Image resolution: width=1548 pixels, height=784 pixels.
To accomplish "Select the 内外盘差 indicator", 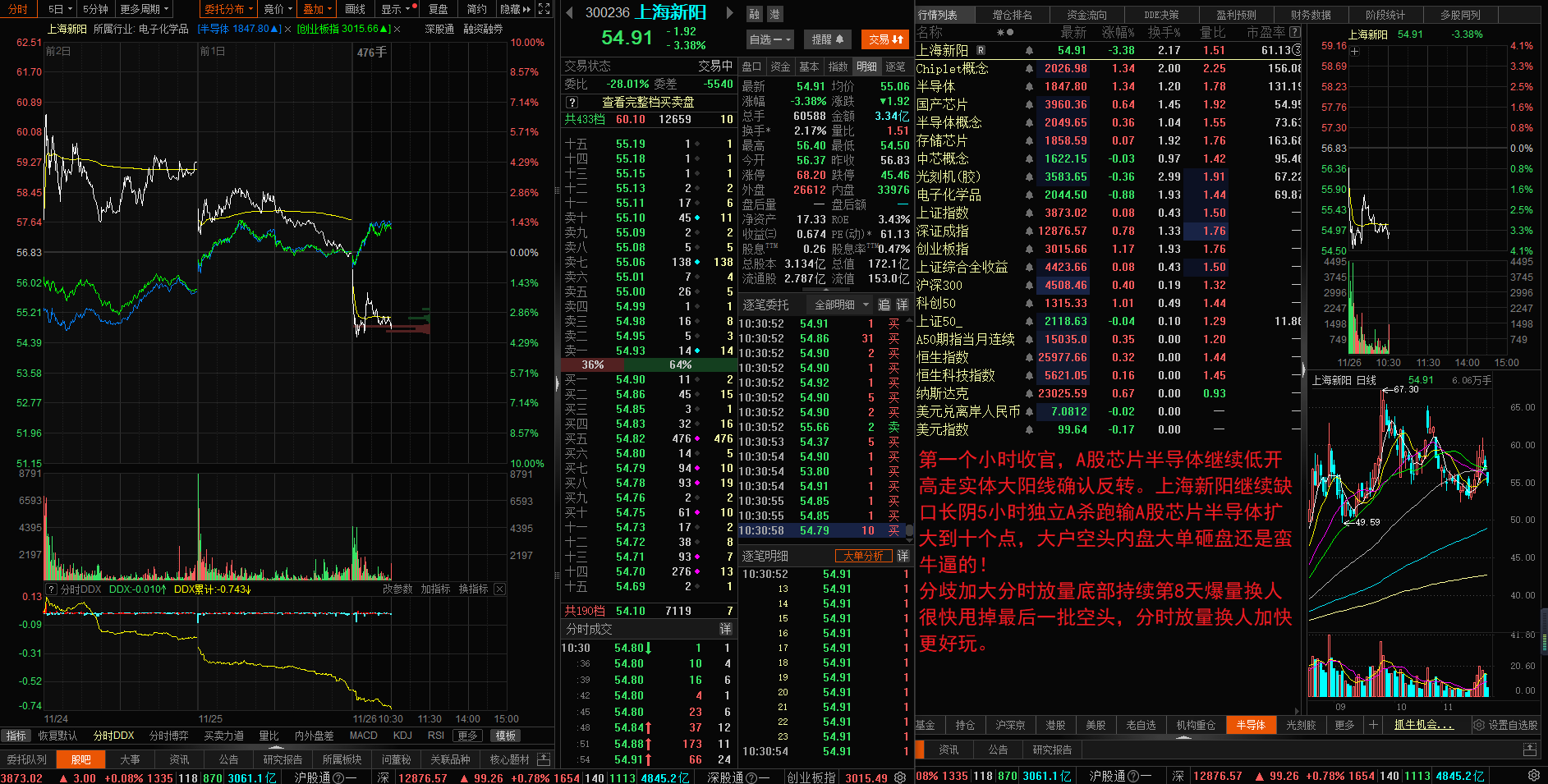I will pyautogui.click(x=314, y=736).
